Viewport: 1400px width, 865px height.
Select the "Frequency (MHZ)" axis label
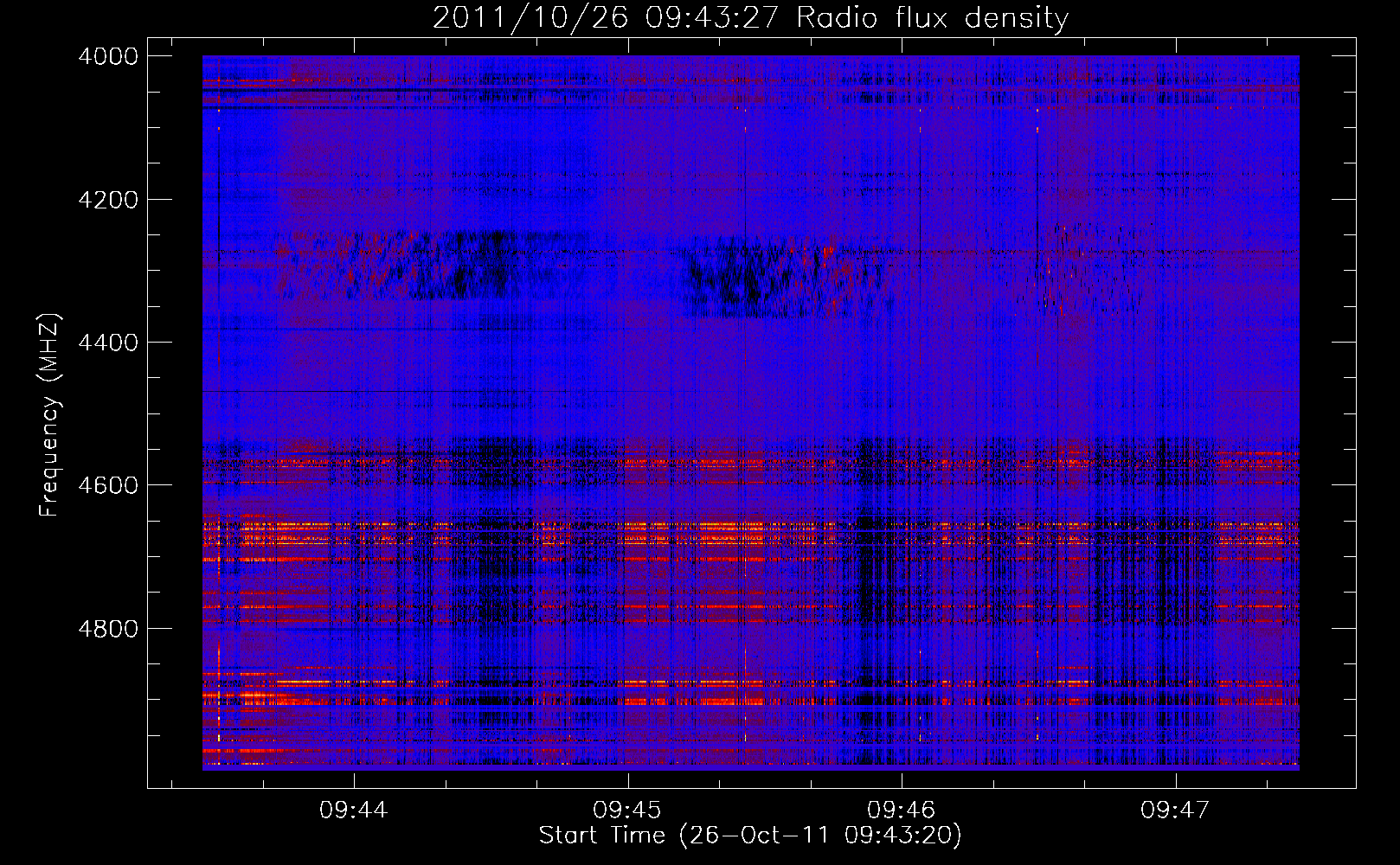[x=49, y=415]
